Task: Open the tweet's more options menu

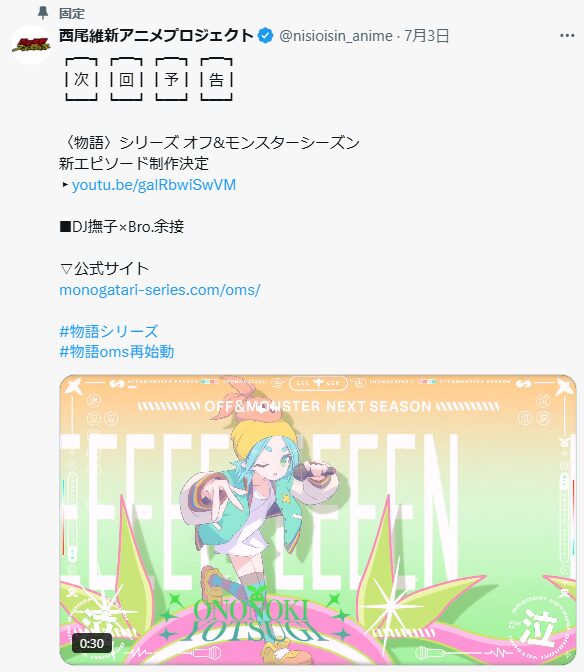Action: [x=567, y=36]
